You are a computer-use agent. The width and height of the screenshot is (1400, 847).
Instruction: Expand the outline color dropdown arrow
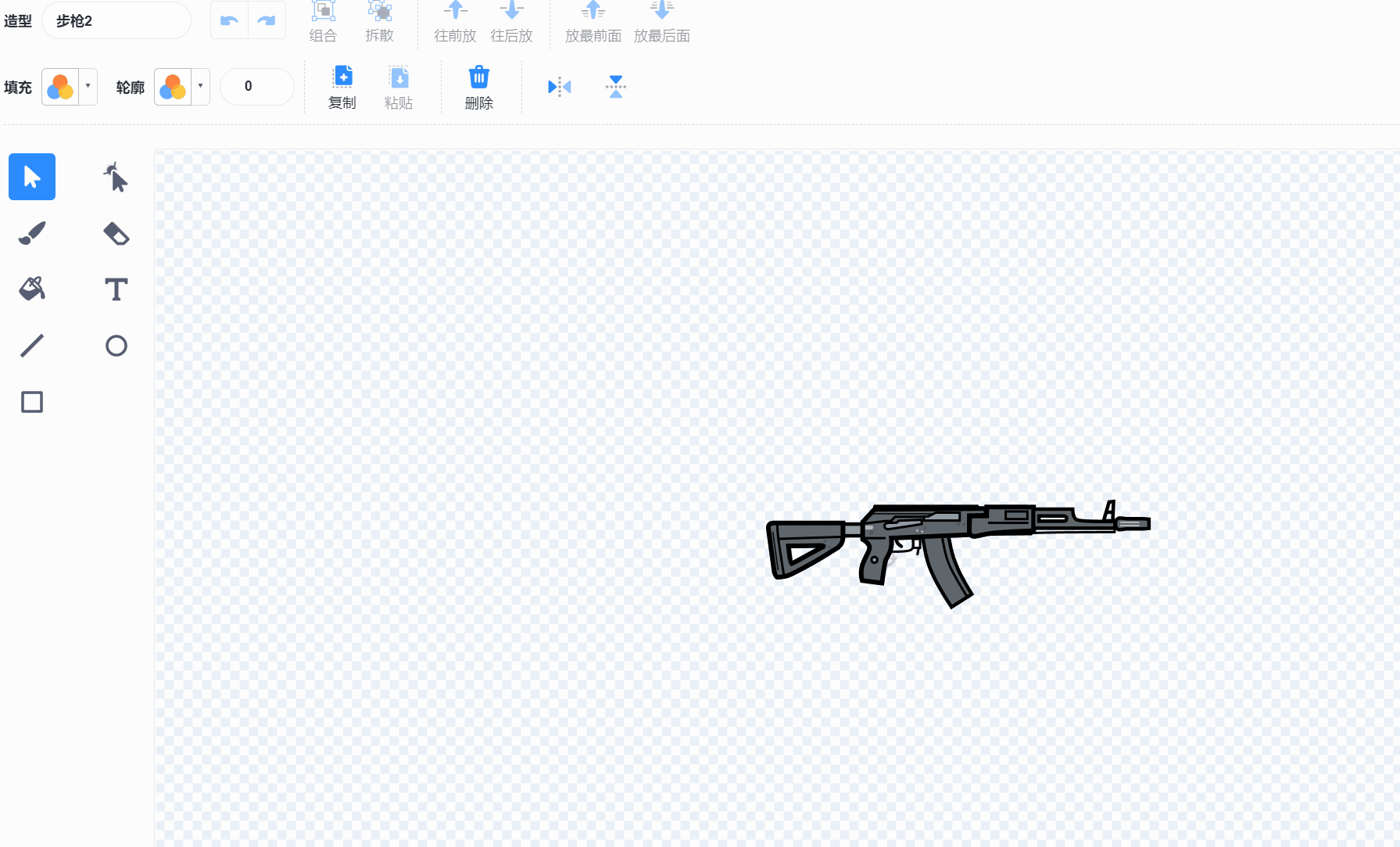click(x=200, y=86)
